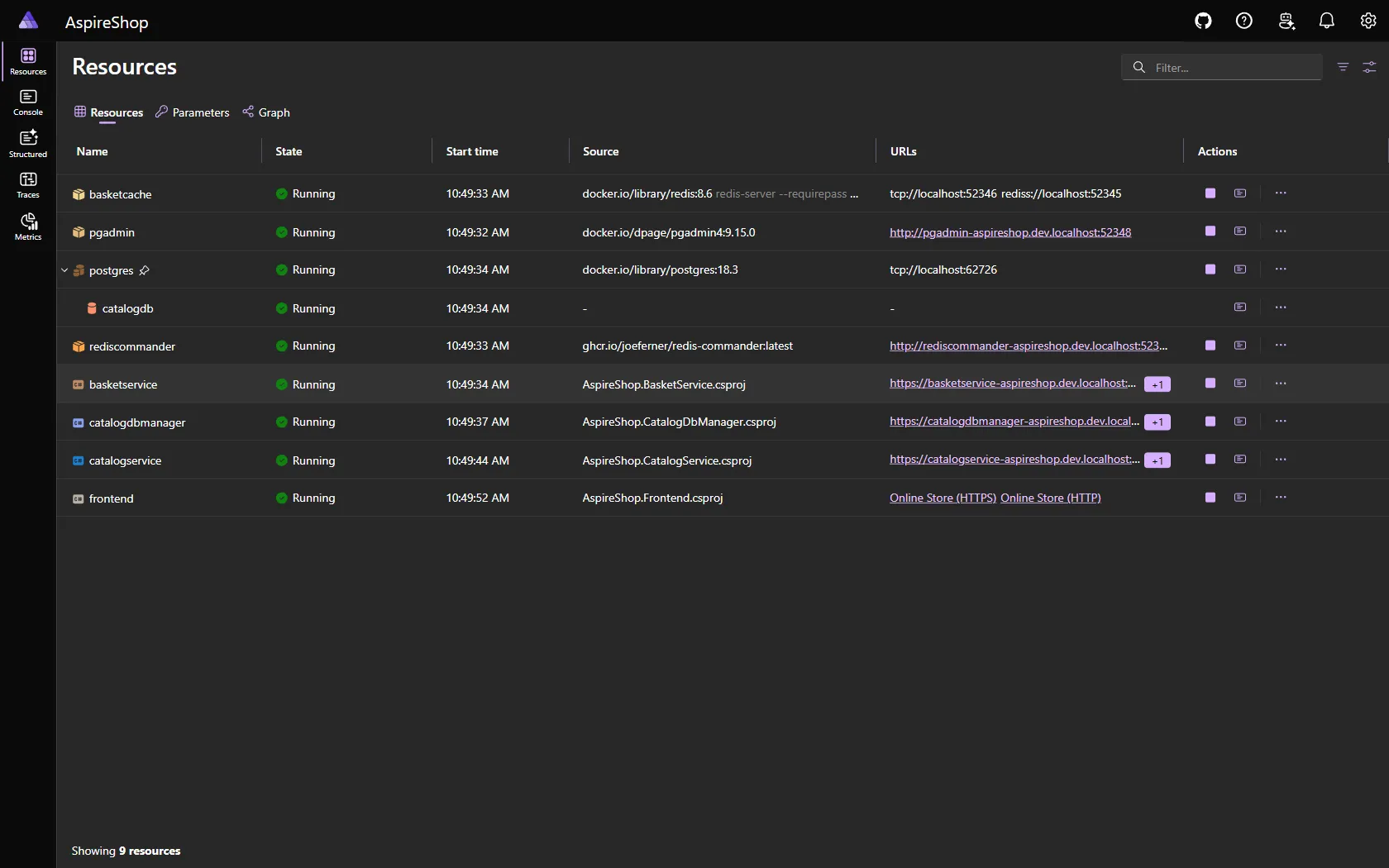This screenshot has height=868, width=1389.
Task: Go to Structured logs in sidebar
Action: (x=28, y=144)
